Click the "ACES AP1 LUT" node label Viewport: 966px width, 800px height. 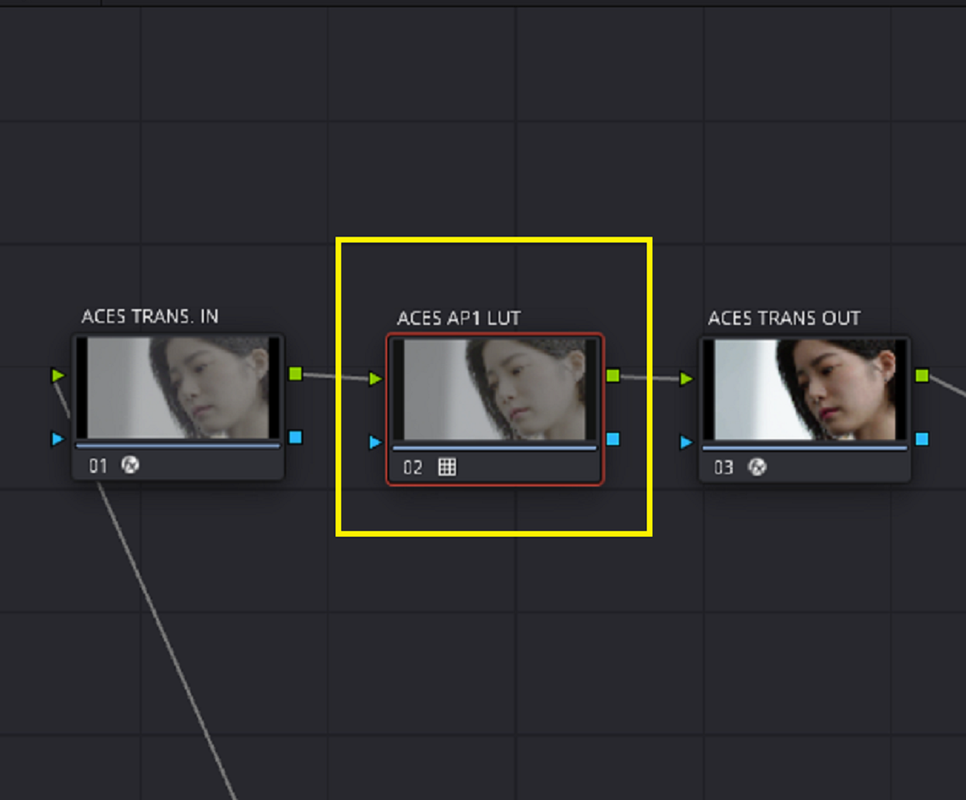click(x=459, y=318)
